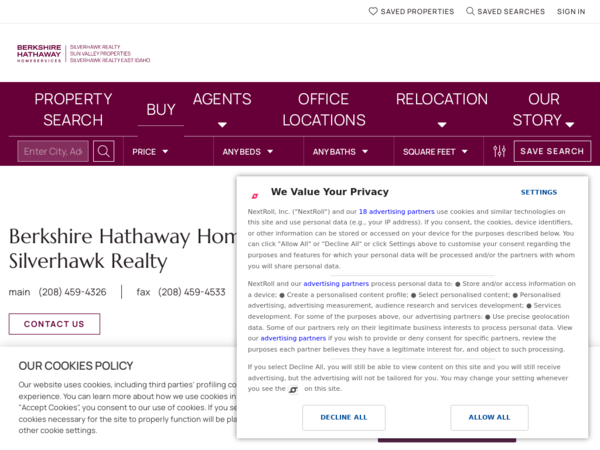Click the main phone number (208) 459-4326
The height and width of the screenshot is (450, 600).
click(x=72, y=292)
